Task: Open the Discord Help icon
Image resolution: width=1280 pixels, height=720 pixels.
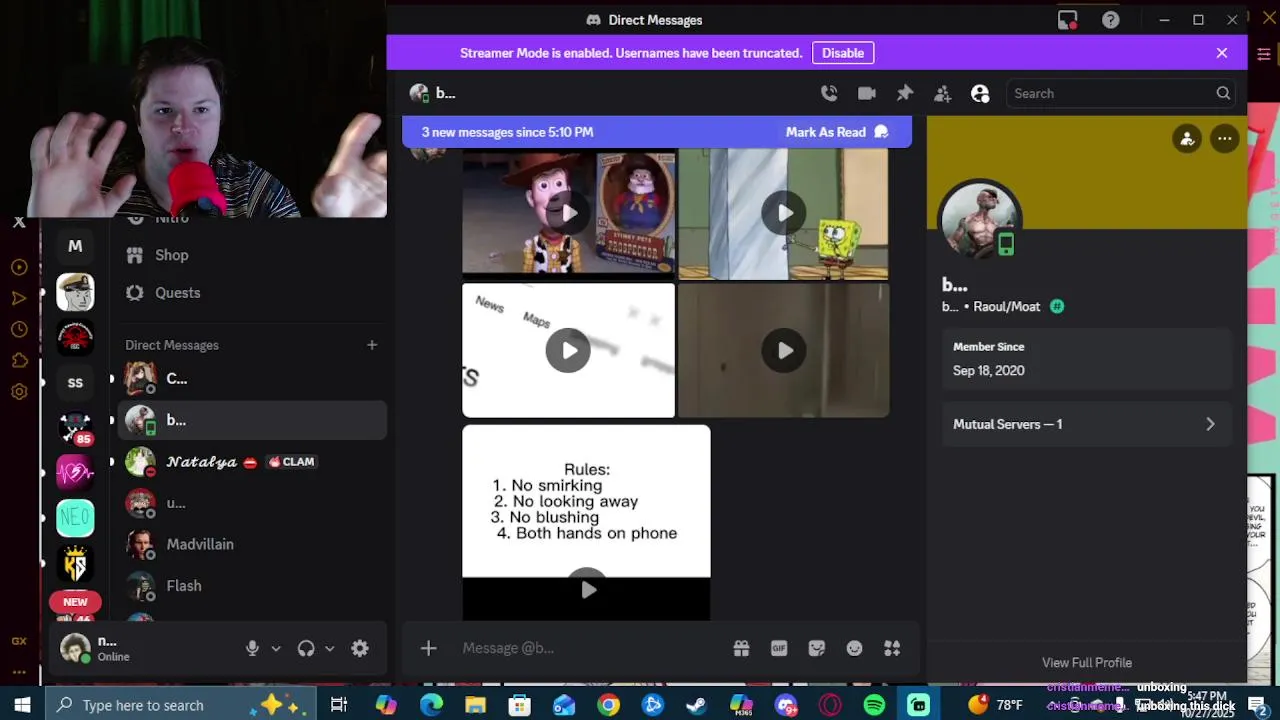Action: pos(1110,20)
